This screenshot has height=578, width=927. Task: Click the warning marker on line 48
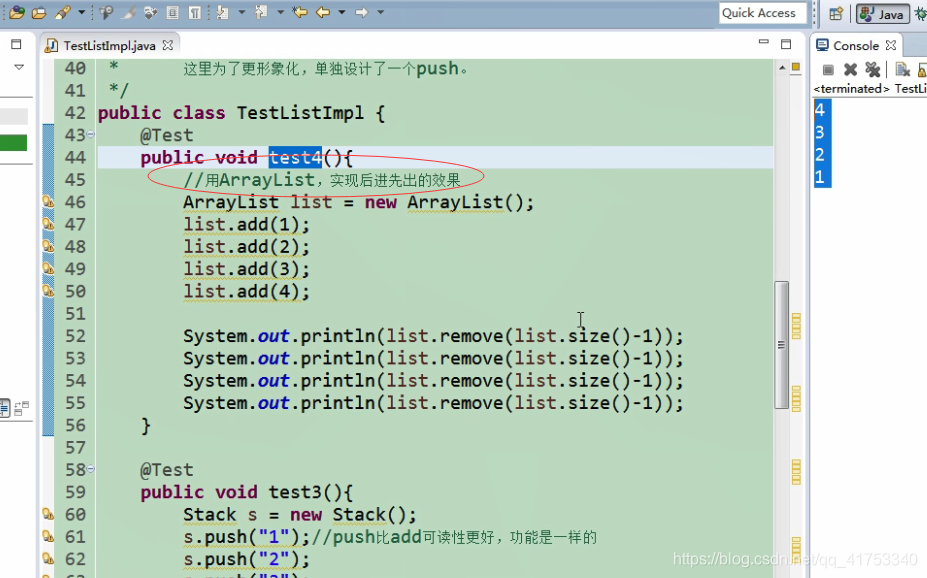pyautogui.click(x=48, y=246)
